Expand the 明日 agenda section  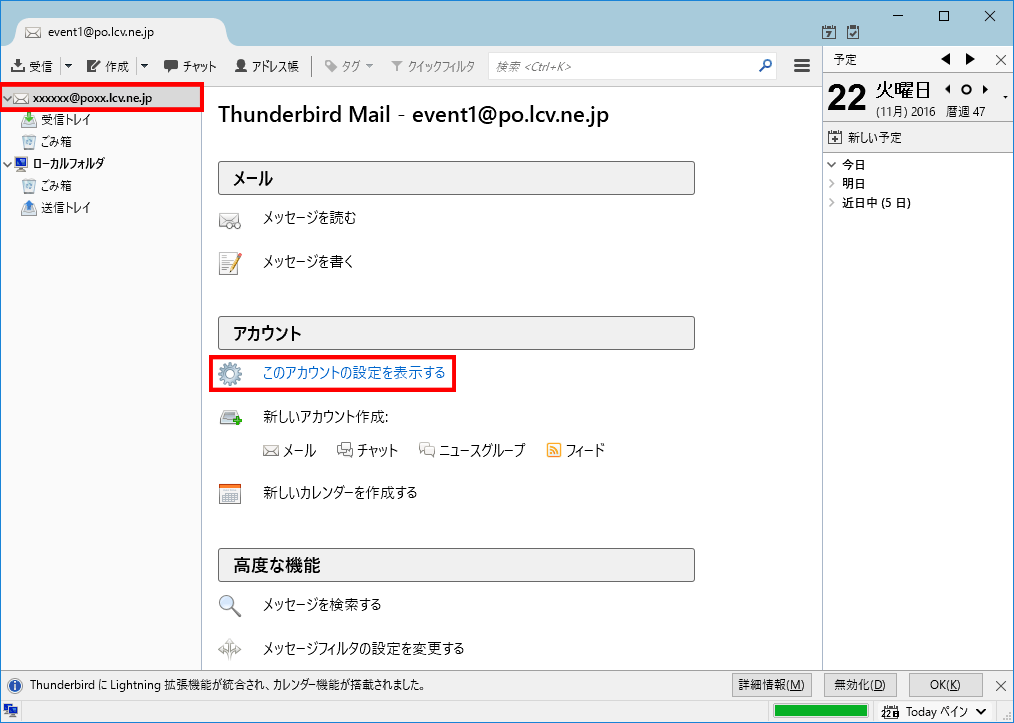point(832,184)
